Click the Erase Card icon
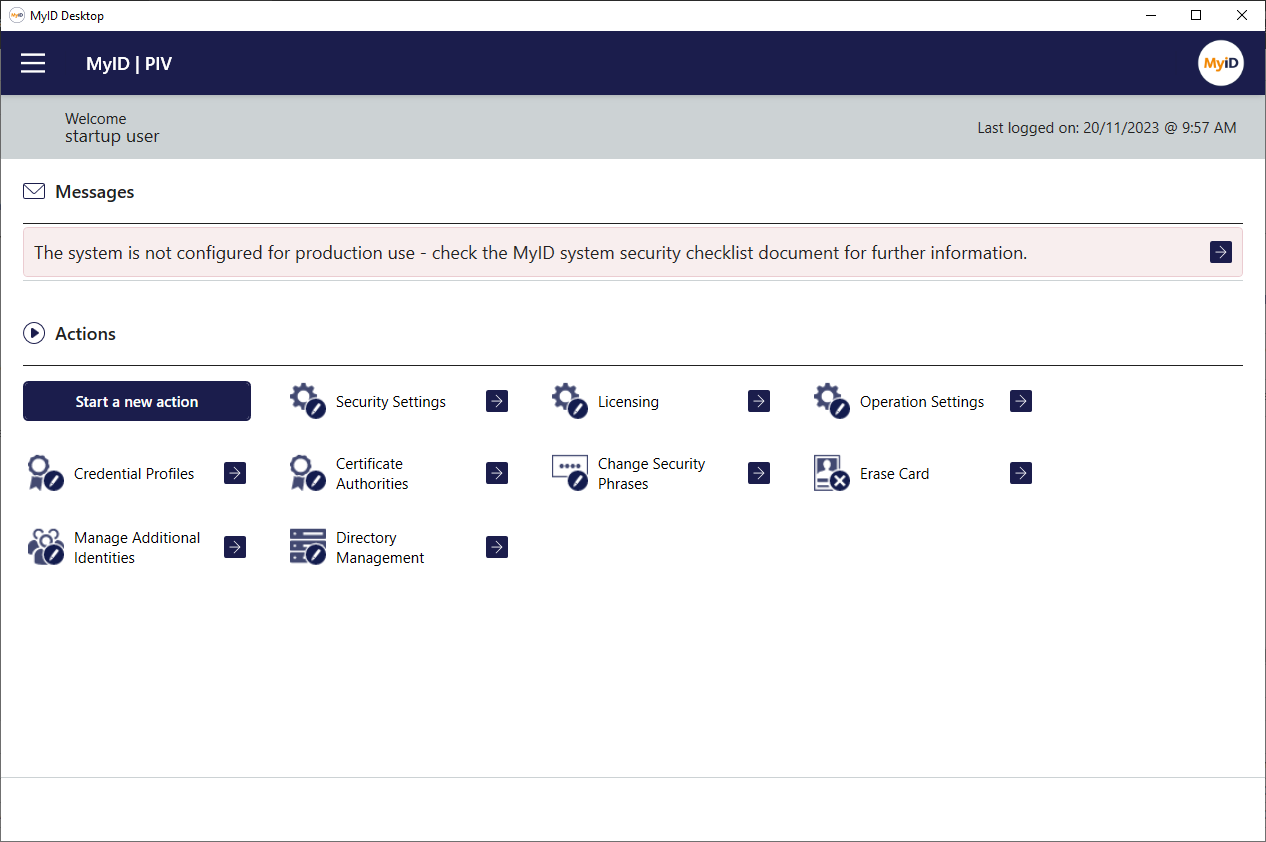Image resolution: width=1266 pixels, height=842 pixels. tap(832, 473)
